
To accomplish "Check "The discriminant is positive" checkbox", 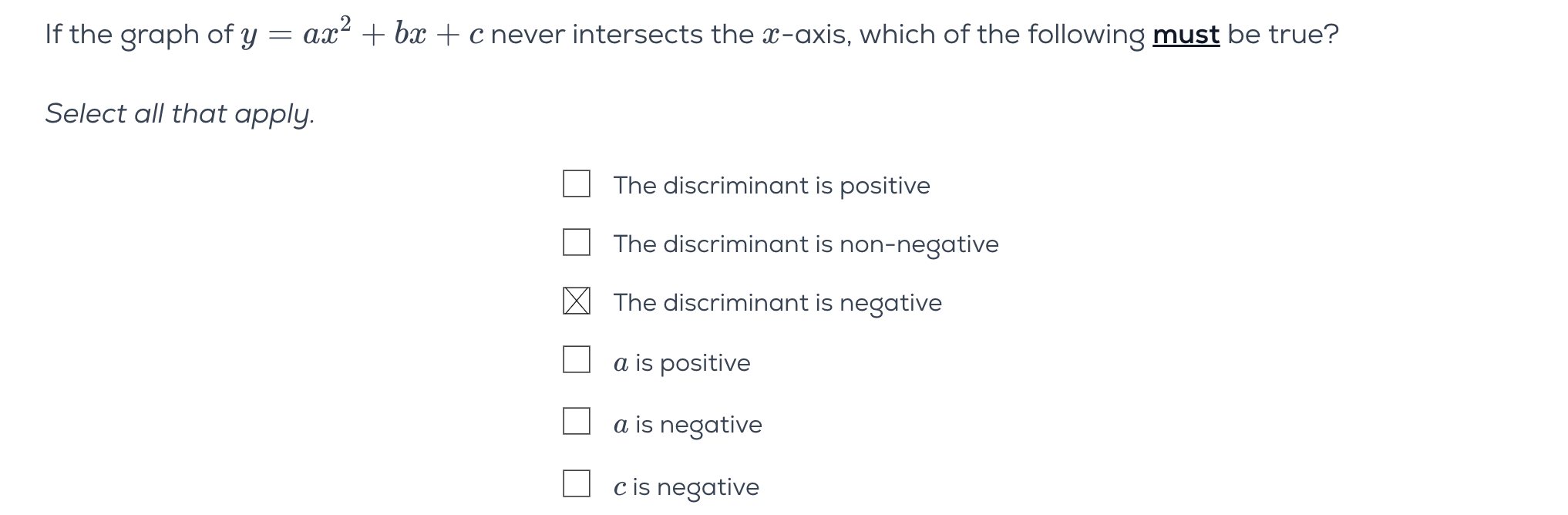I will point(576,184).
